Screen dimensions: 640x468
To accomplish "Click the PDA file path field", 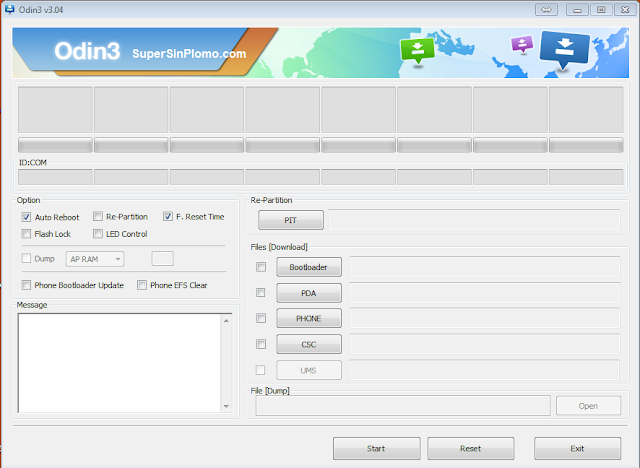I will pos(485,293).
